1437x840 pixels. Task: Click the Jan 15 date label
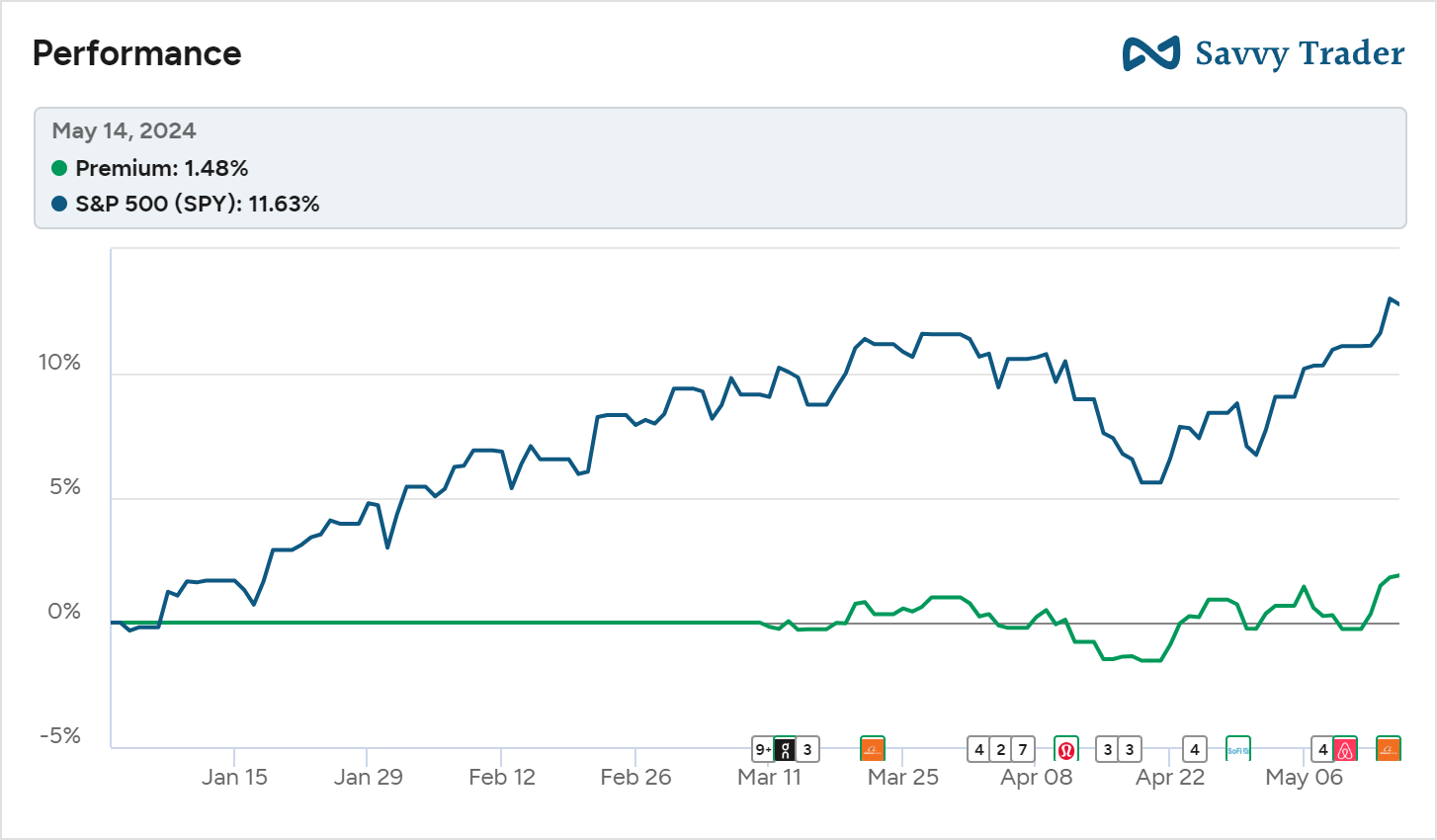(x=234, y=777)
